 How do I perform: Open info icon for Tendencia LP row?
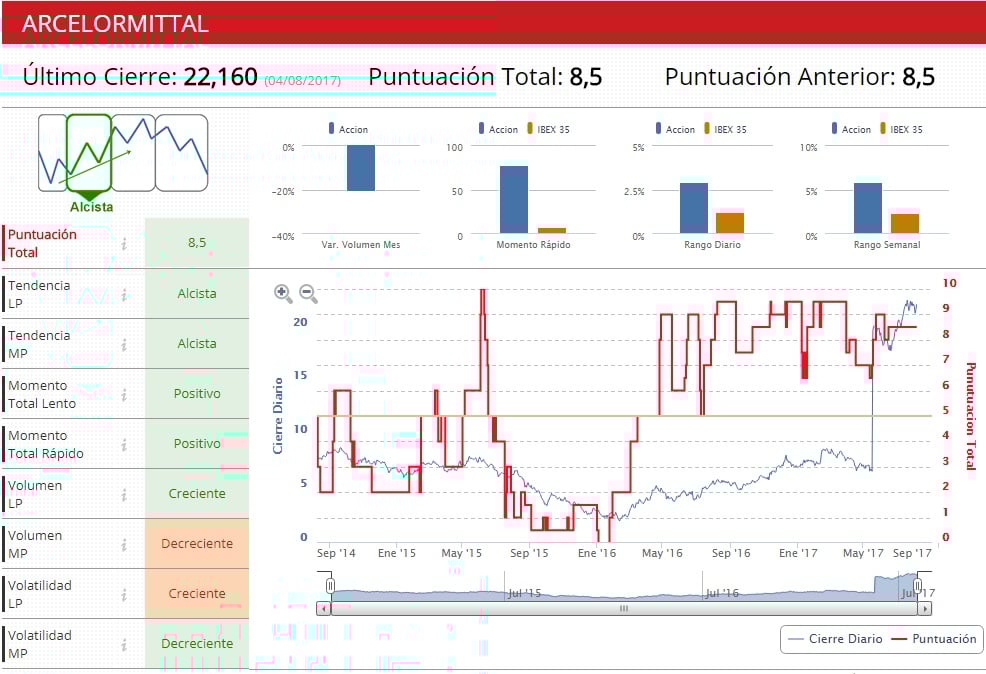click(124, 294)
